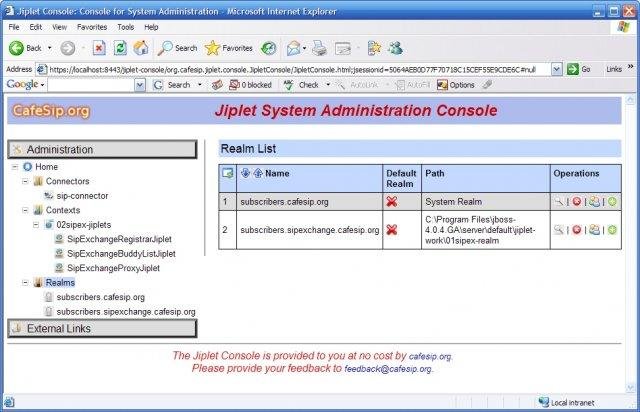Select SipExchangeRegistrarJiplet in the tree
This screenshot has width=640, height=412.
point(119,239)
